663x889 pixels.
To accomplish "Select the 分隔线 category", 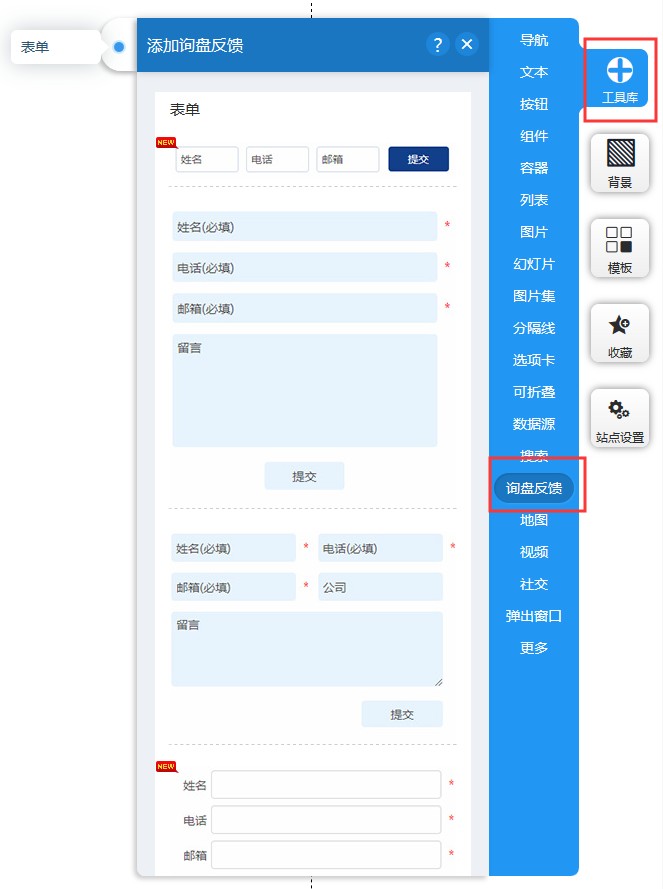I will (x=534, y=328).
